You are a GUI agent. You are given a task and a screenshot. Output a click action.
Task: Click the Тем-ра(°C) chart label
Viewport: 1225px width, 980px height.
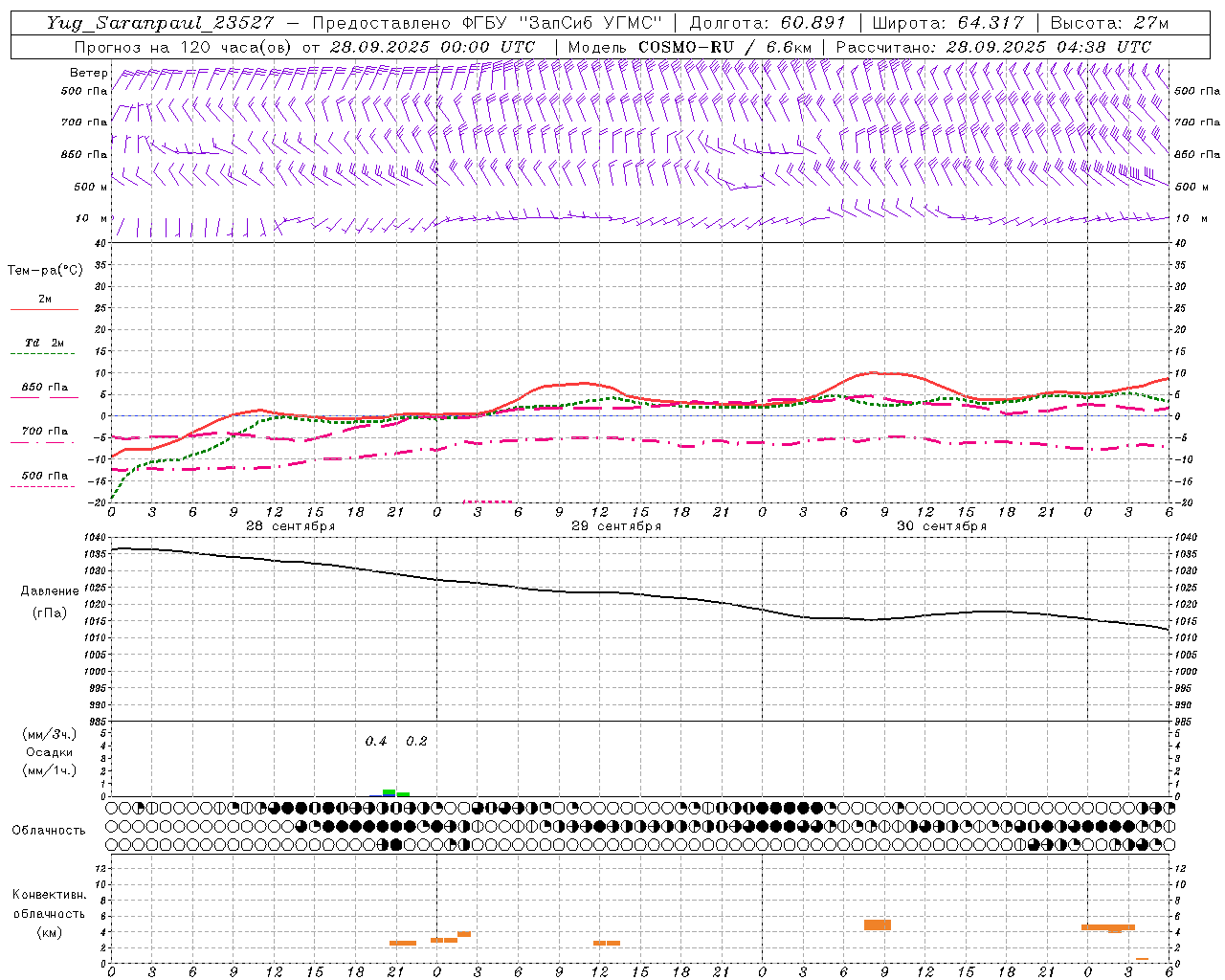[45, 271]
